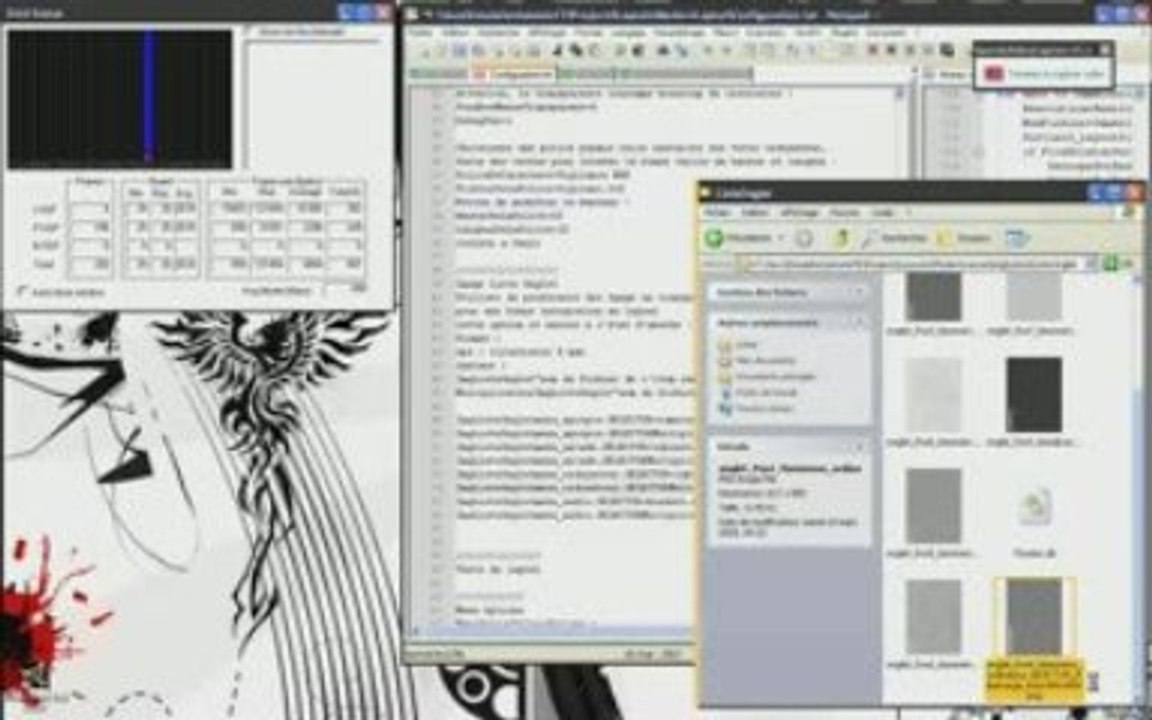Click Thumbs.db file icon in Explorer
This screenshot has height=720, width=1152.
click(x=1034, y=507)
